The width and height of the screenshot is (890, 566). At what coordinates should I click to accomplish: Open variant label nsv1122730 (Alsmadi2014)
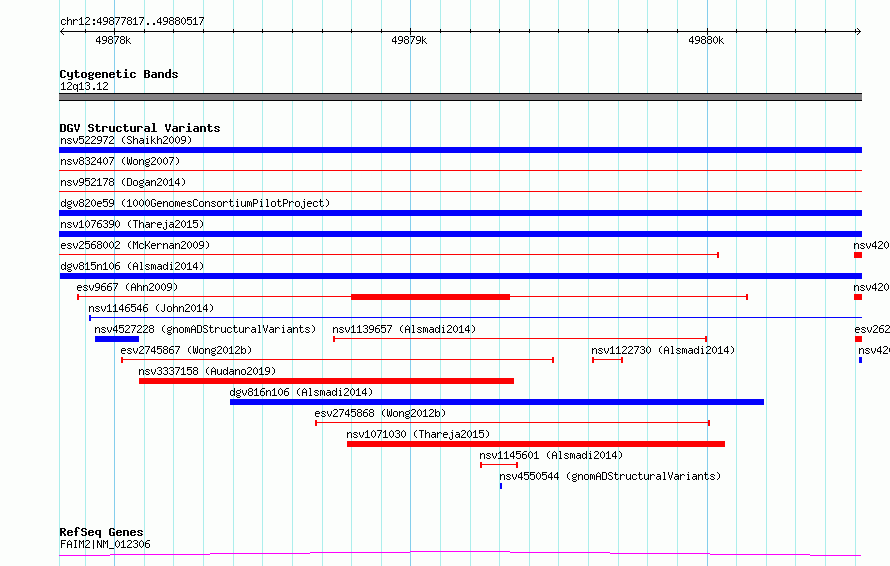point(663,350)
